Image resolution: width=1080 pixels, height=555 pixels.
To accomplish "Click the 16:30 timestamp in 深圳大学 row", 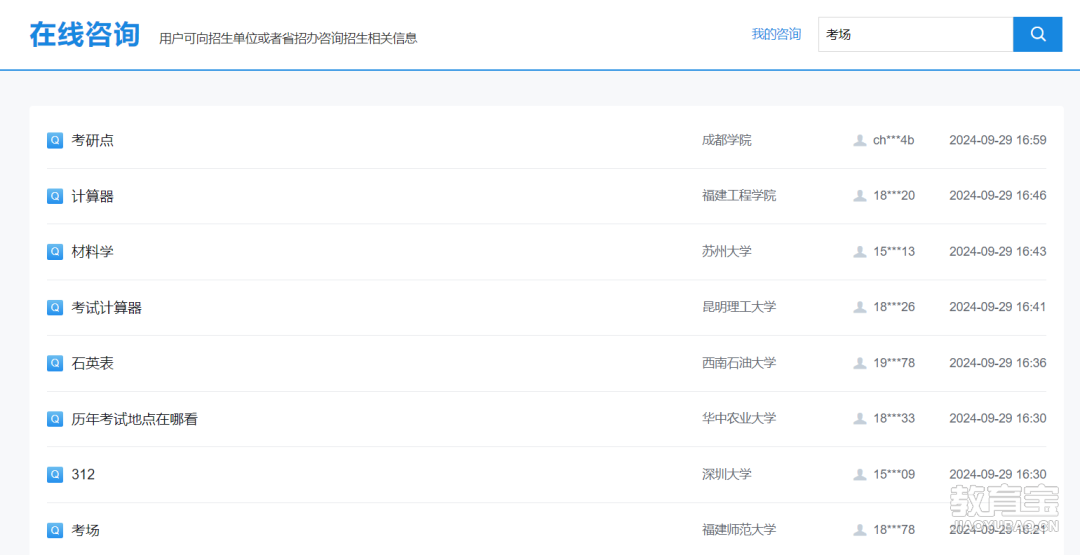I will click(x=998, y=474).
